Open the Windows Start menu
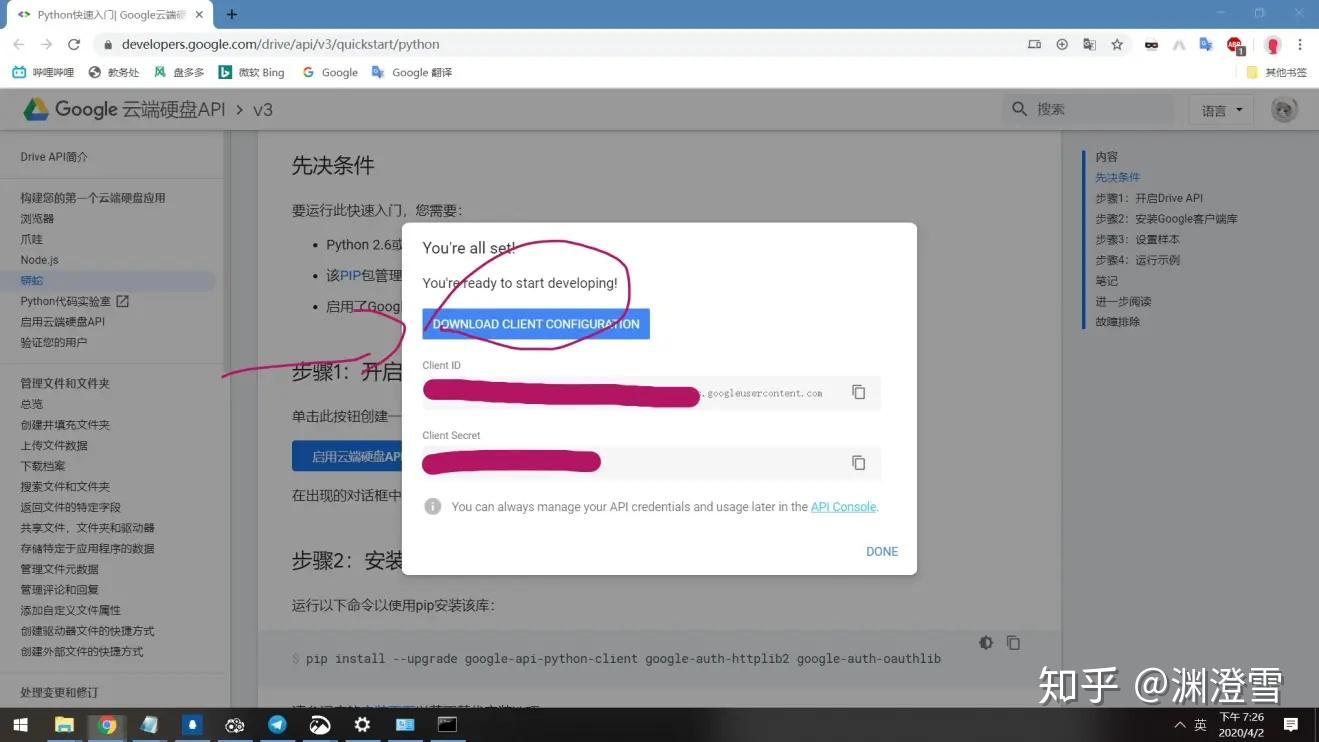The image size is (1319, 742). 20,725
